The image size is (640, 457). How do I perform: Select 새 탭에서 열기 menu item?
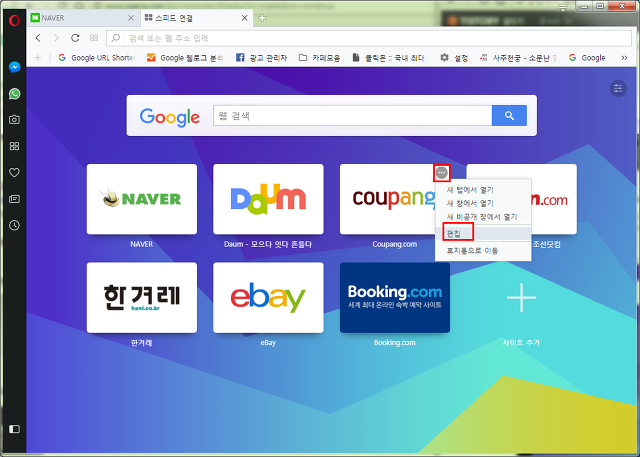point(483,190)
